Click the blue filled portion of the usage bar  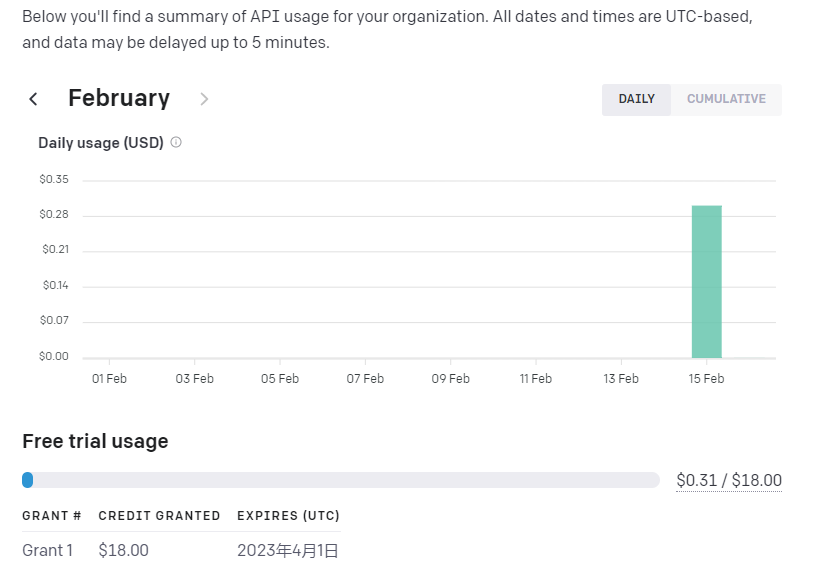click(x=28, y=480)
